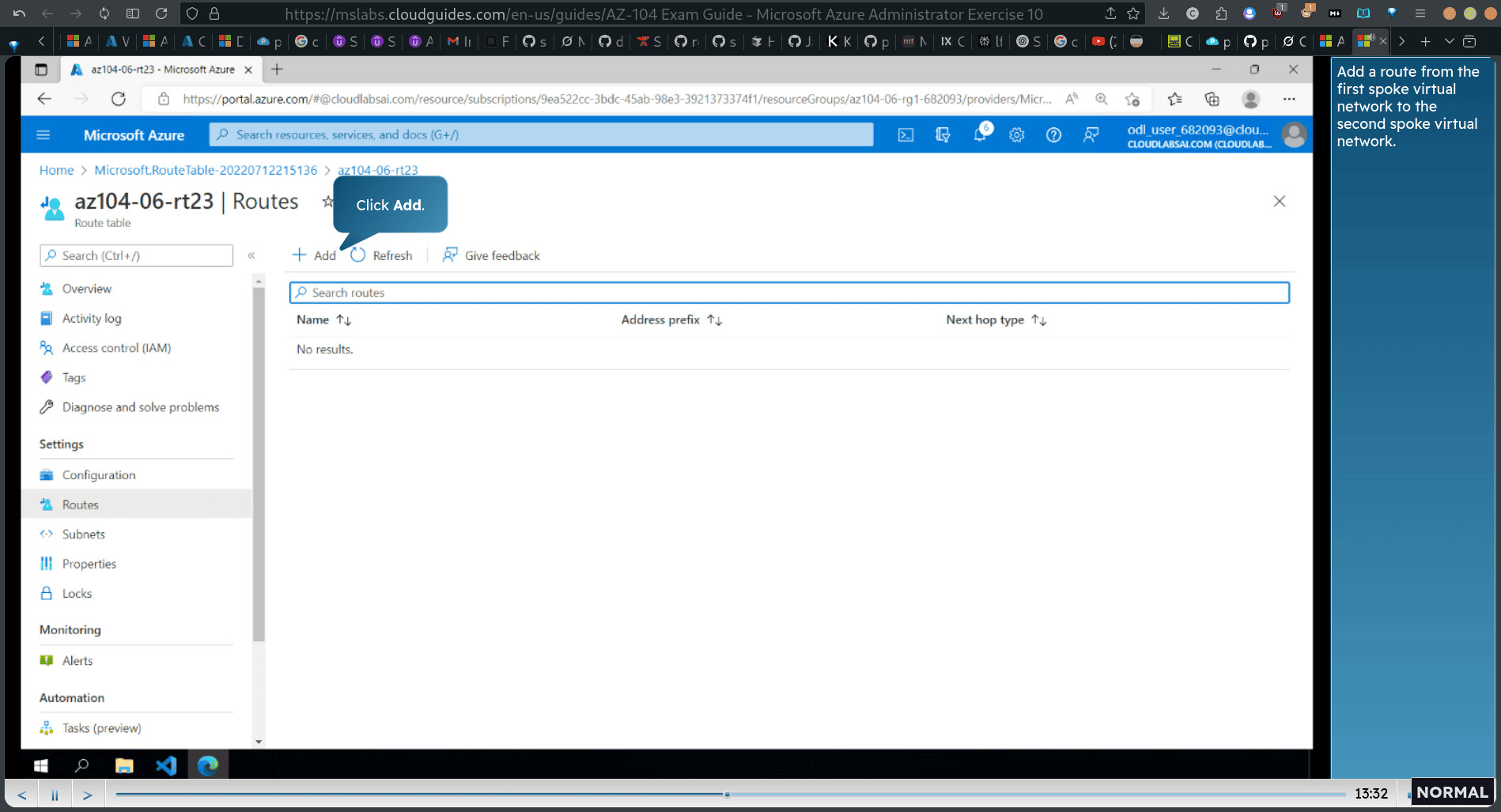Open Edge Collections icon
Viewport: 1501px width, 812px height.
(x=1212, y=99)
